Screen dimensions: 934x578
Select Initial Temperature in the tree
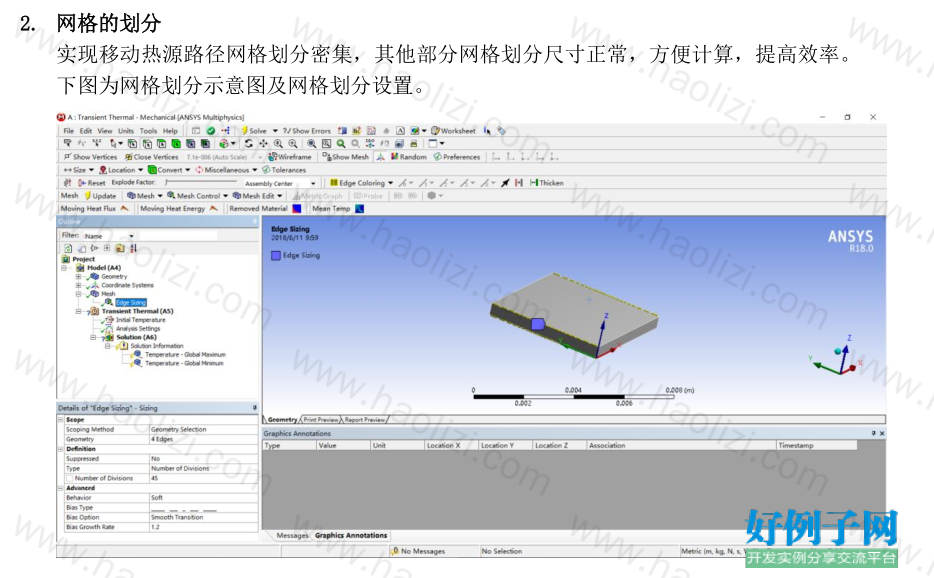141,320
